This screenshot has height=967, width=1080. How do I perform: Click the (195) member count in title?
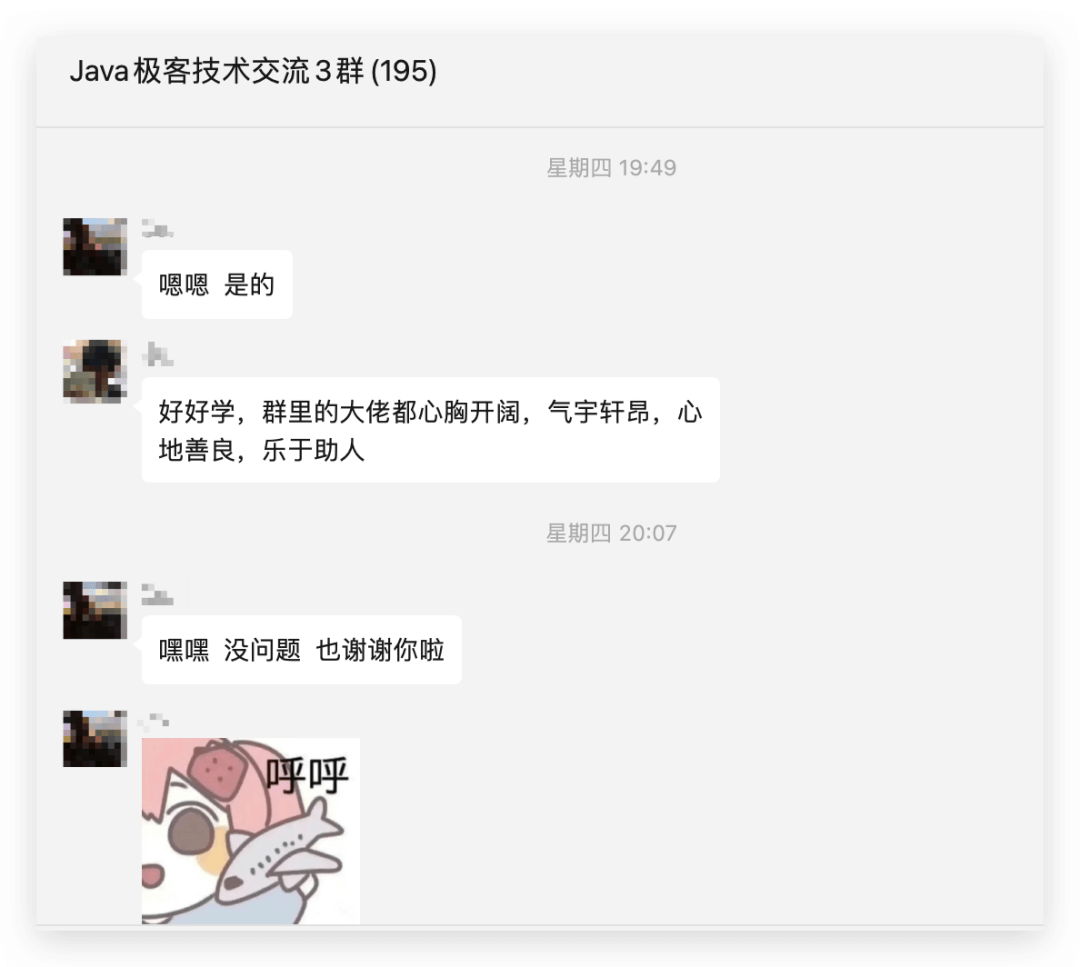(404, 71)
